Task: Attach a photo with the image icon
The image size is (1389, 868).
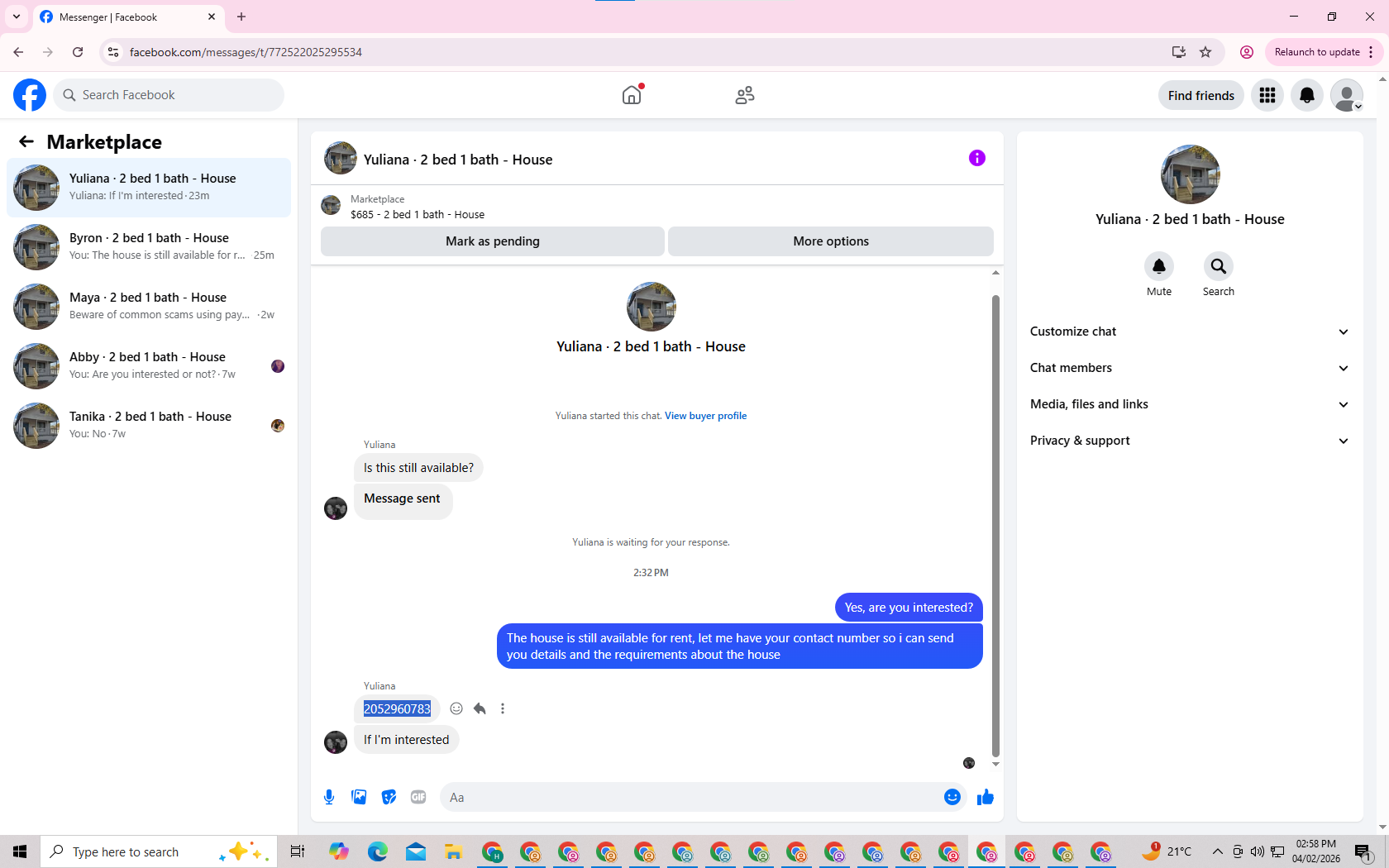Action: tap(359, 797)
